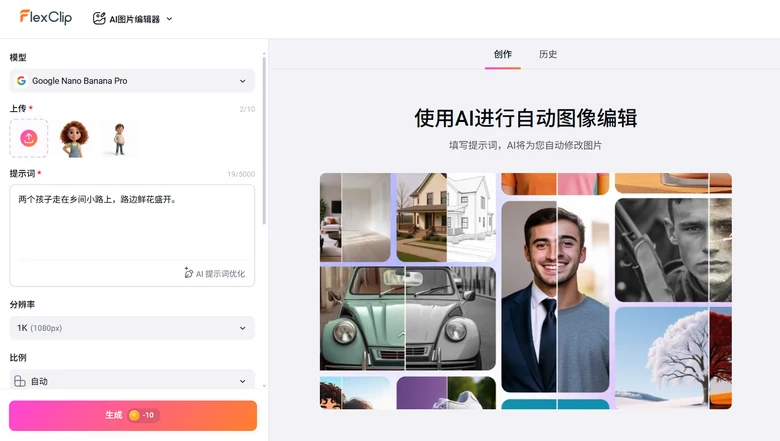
Task: Click the Google G logo icon
Action: pyautogui.click(x=21, y=81)
